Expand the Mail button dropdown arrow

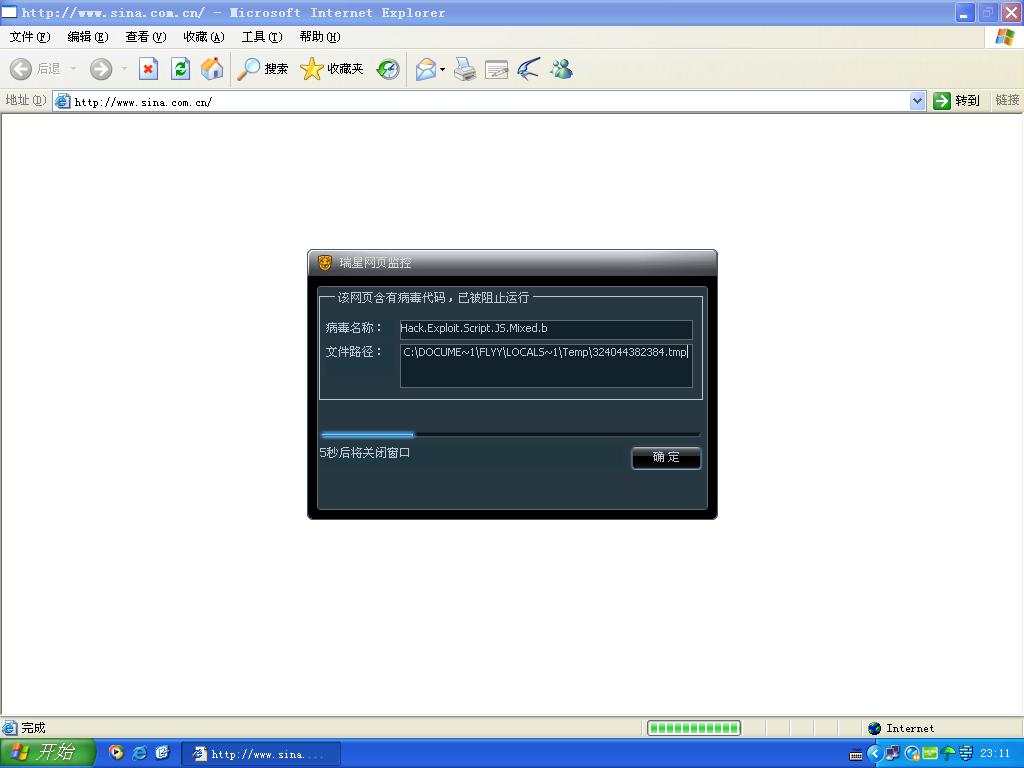pos(443,69)
